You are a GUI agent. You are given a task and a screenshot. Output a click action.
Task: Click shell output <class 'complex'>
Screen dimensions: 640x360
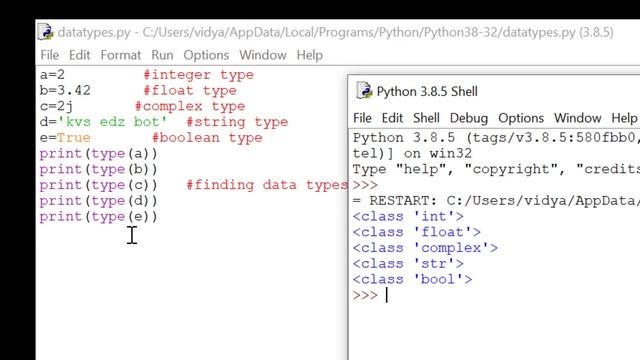pos(425,248)
